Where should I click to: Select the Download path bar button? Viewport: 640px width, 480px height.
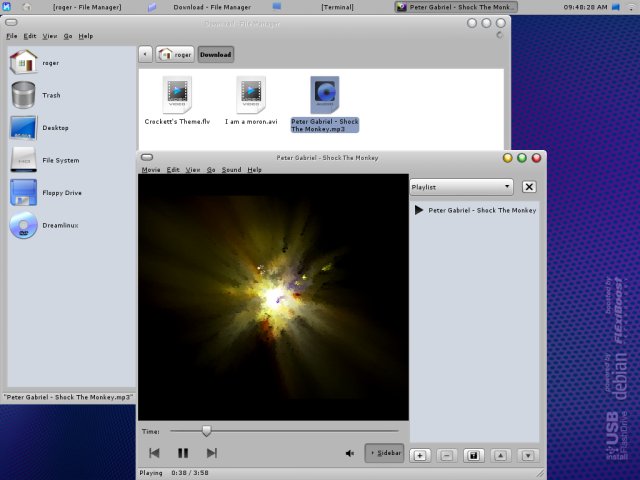pyautogui.click(x=216, y=54)
